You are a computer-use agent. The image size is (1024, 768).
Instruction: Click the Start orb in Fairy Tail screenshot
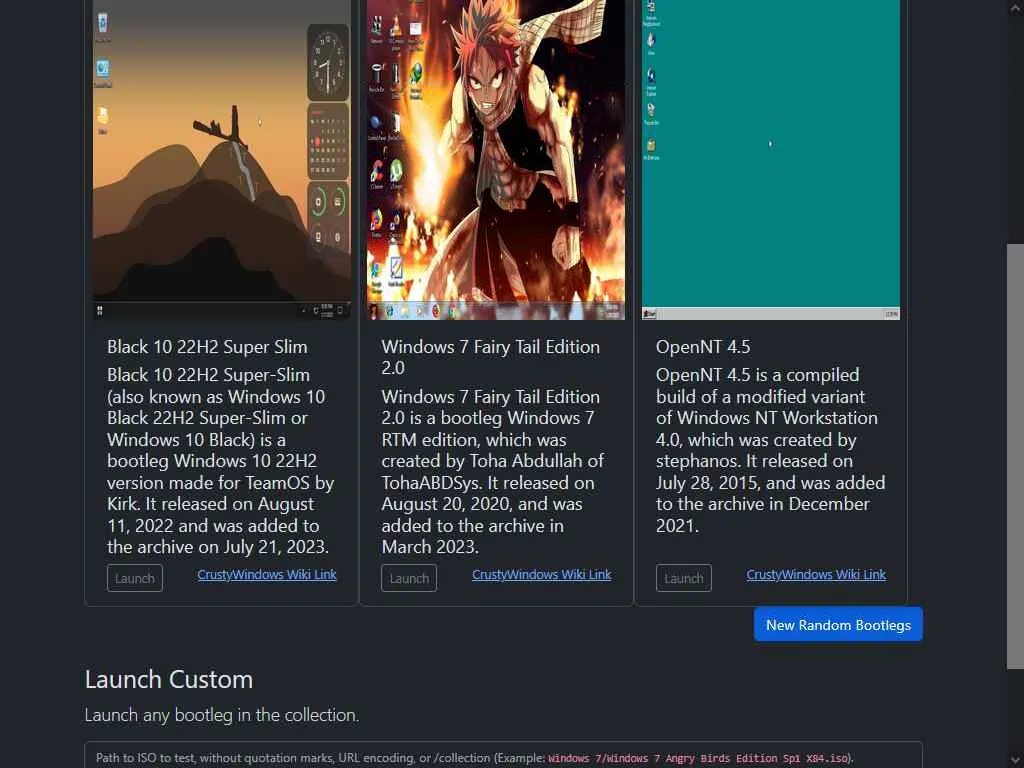coord(374,312)
